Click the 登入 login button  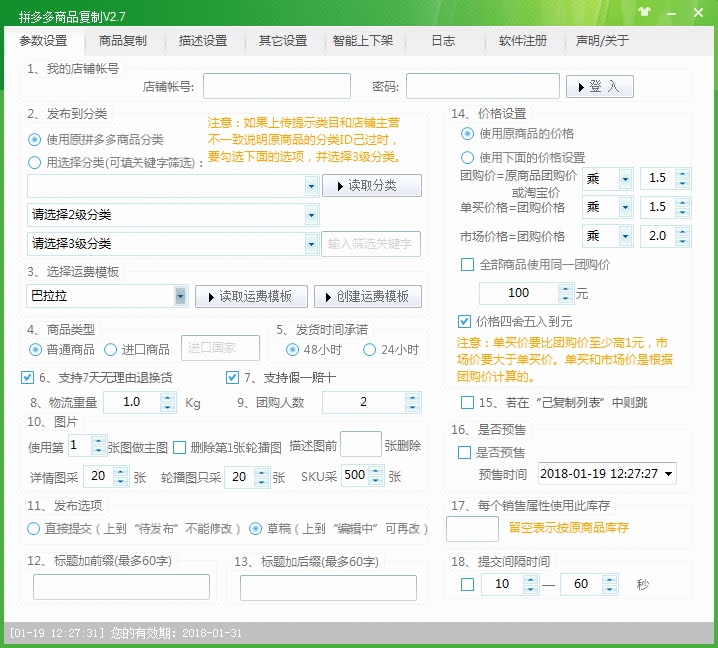click(599, 87)
